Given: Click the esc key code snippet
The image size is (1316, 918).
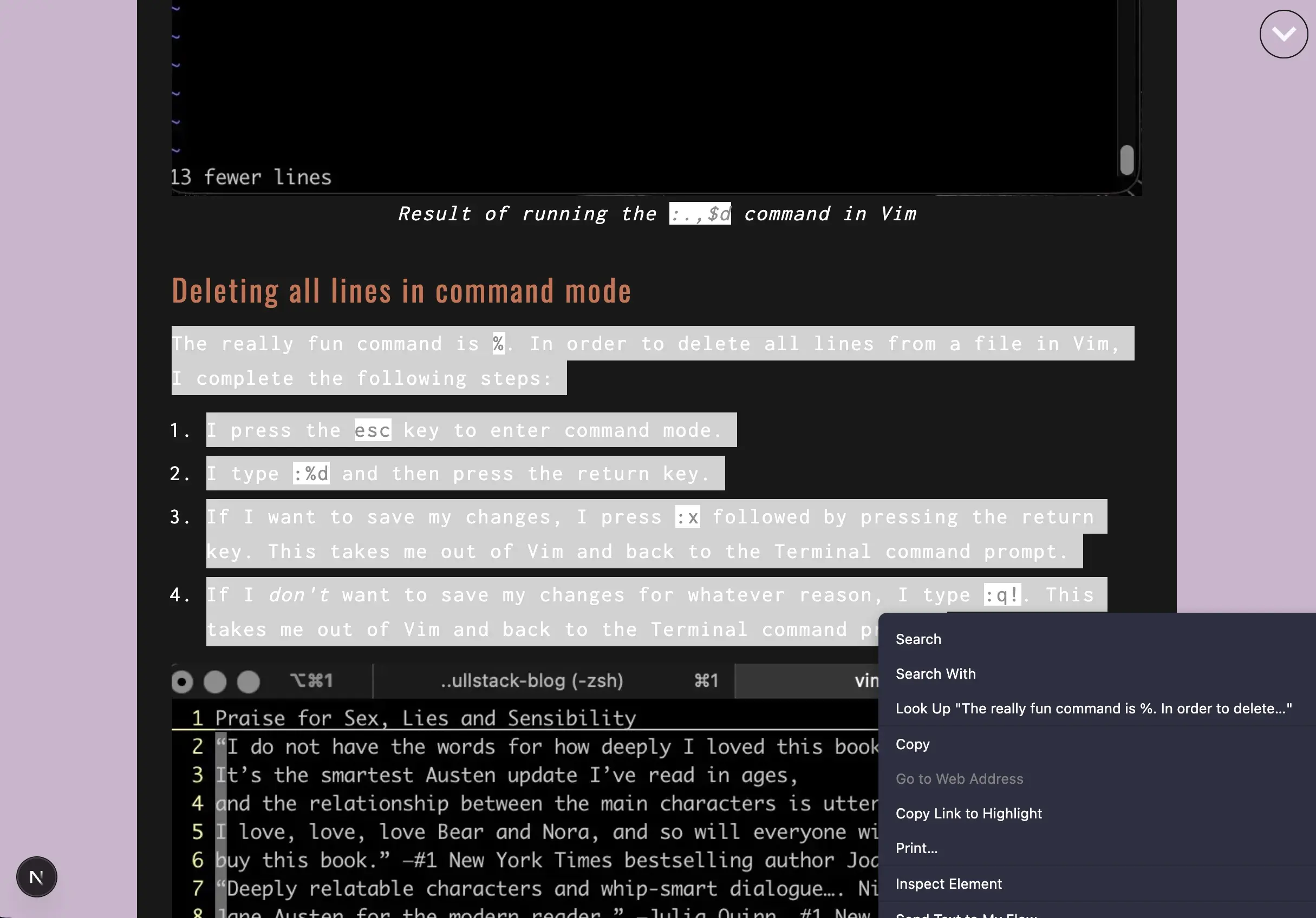Looking at the screenshot, I should point(373,430).
